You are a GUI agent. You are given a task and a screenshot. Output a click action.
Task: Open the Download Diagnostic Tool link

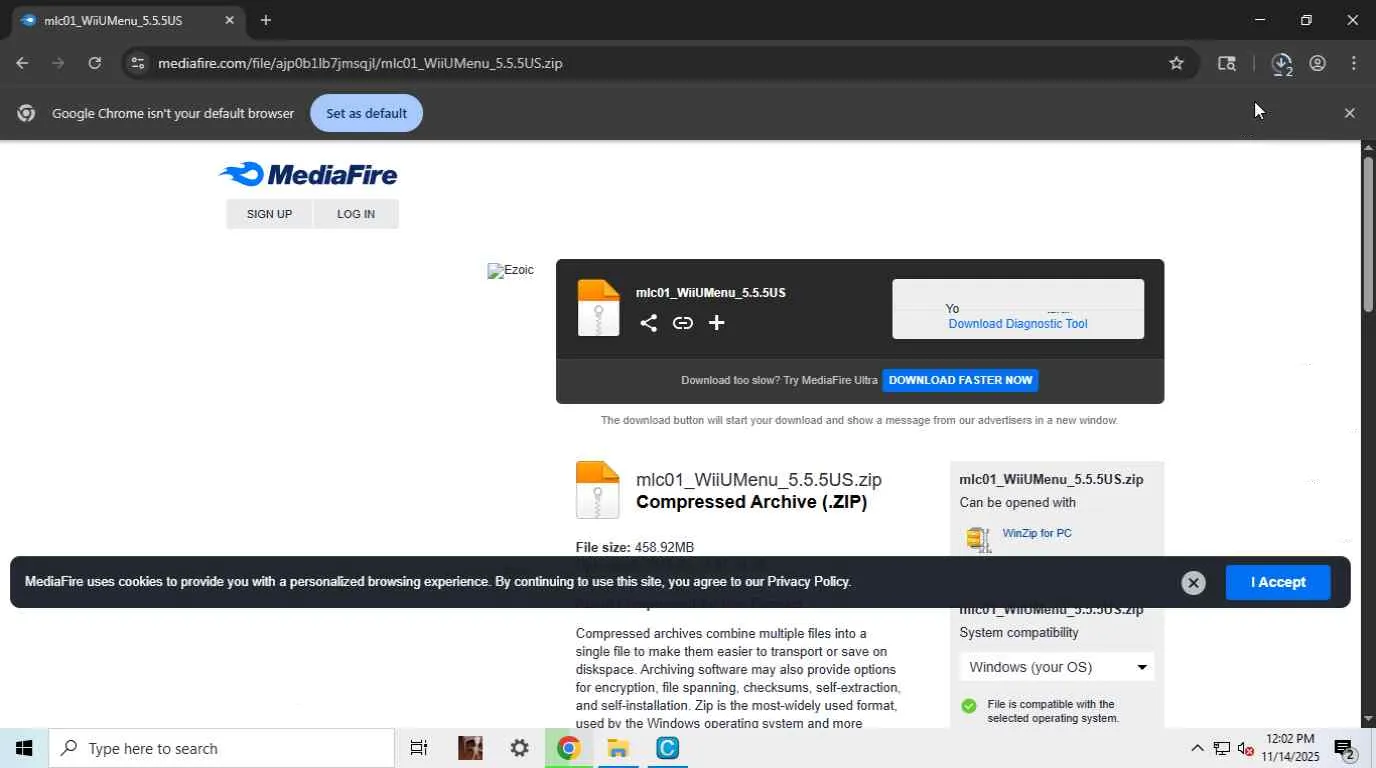[1017, 324]
